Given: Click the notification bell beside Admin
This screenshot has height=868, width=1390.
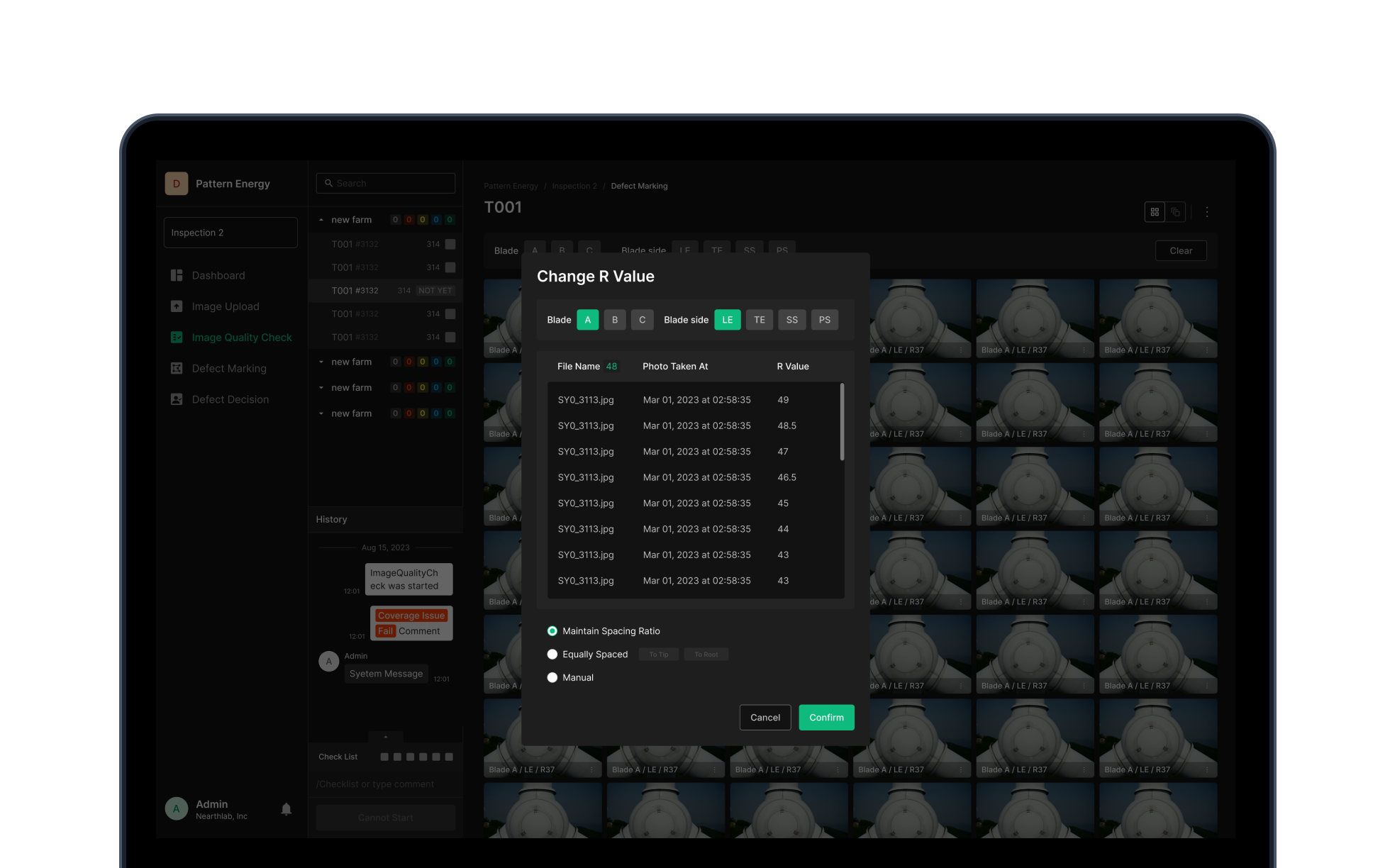Looking at the screenshot, I should pyautogui.click(x=286, y=808).
